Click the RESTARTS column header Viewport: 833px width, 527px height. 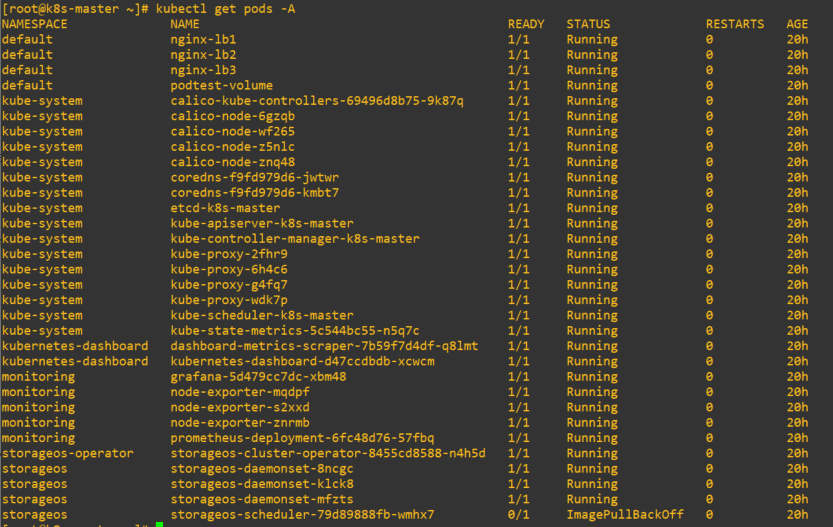point(735,24)
